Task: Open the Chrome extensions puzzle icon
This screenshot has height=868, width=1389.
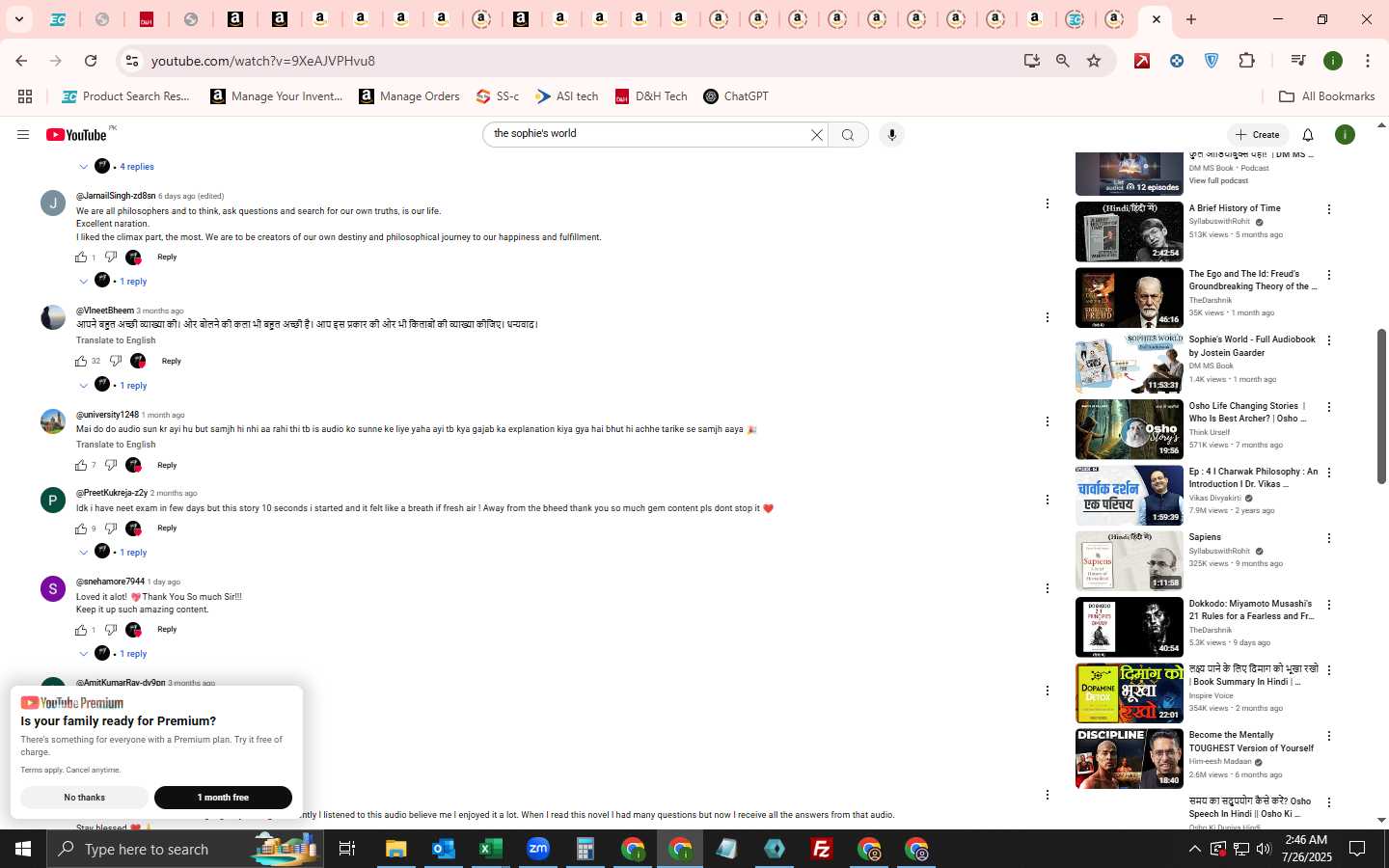Action: [x=1246, y=61]
